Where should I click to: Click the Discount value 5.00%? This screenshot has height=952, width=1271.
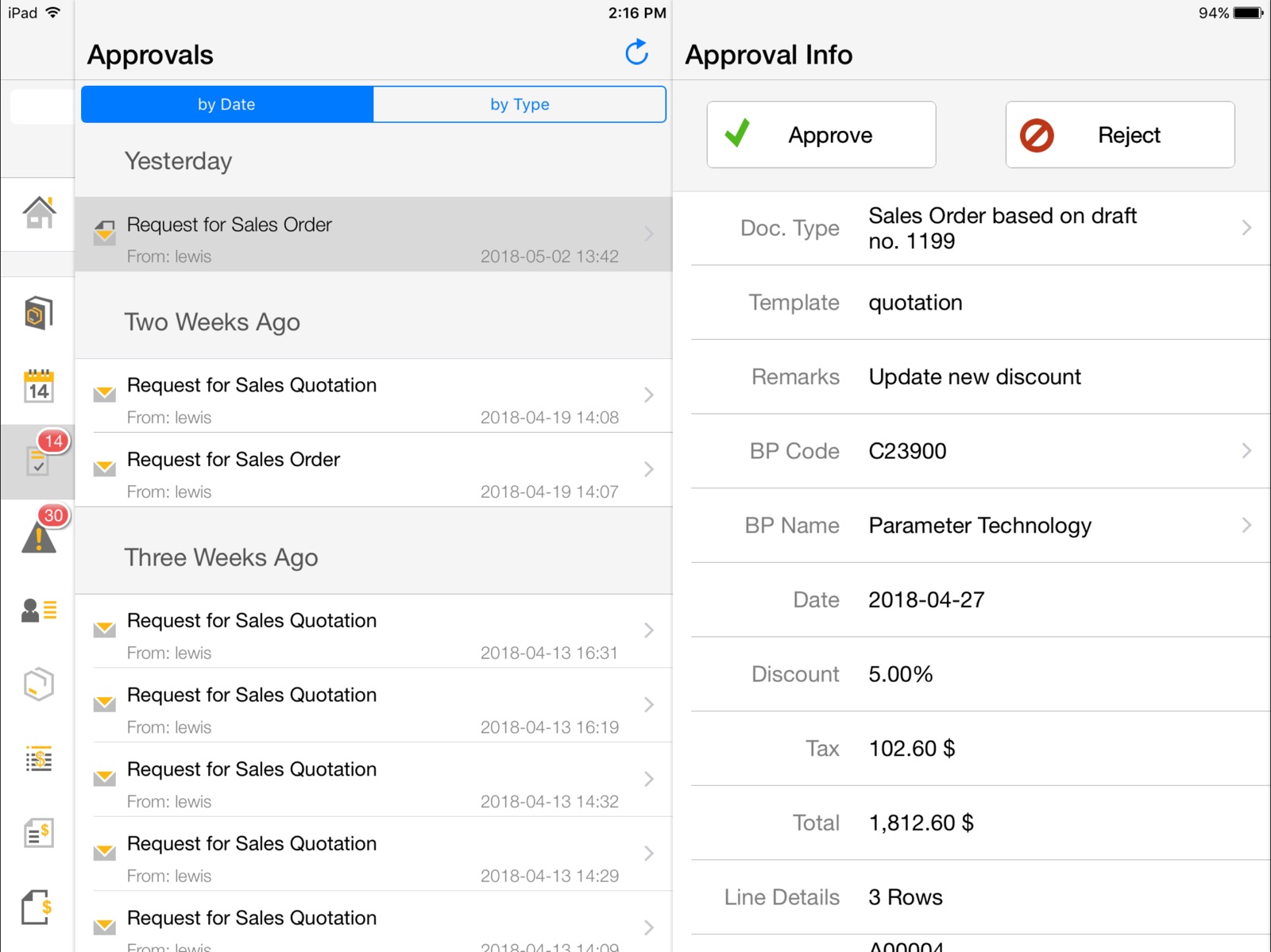coord(901,674)
